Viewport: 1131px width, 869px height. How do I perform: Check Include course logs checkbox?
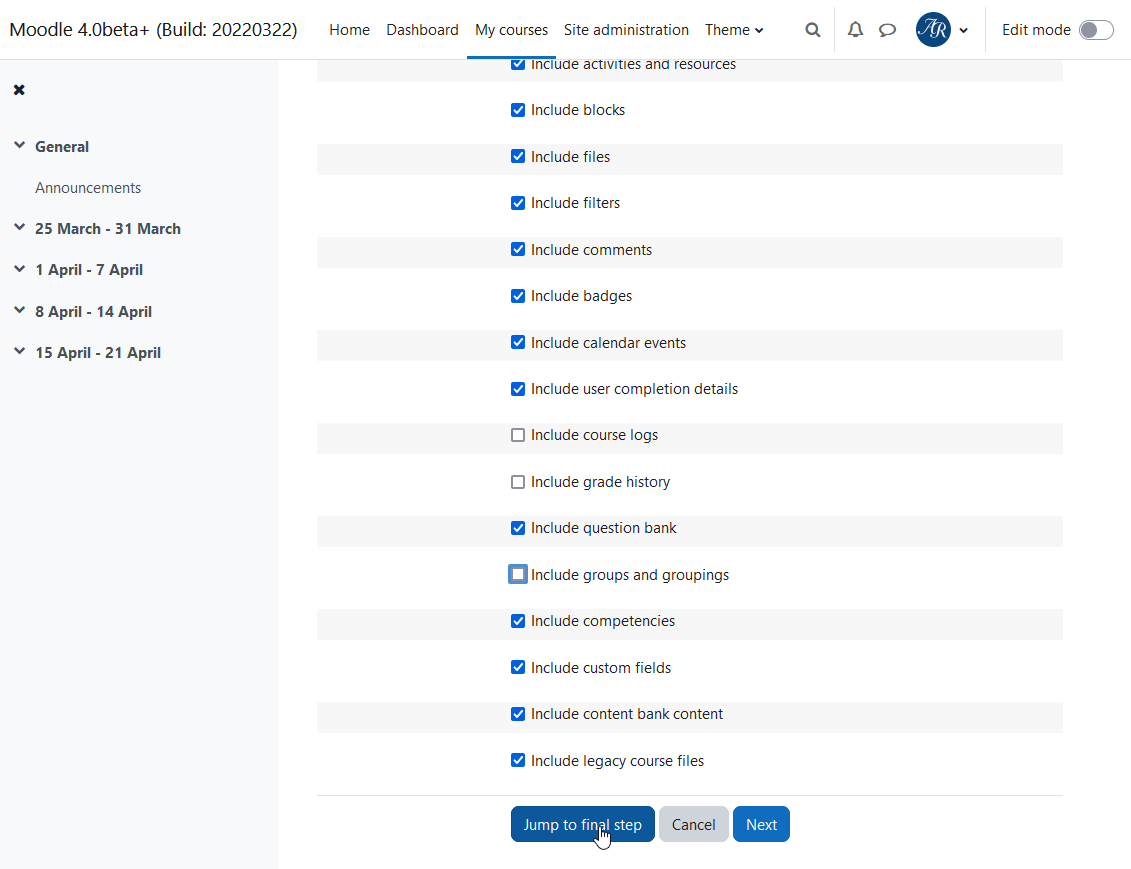coord(518,435)
